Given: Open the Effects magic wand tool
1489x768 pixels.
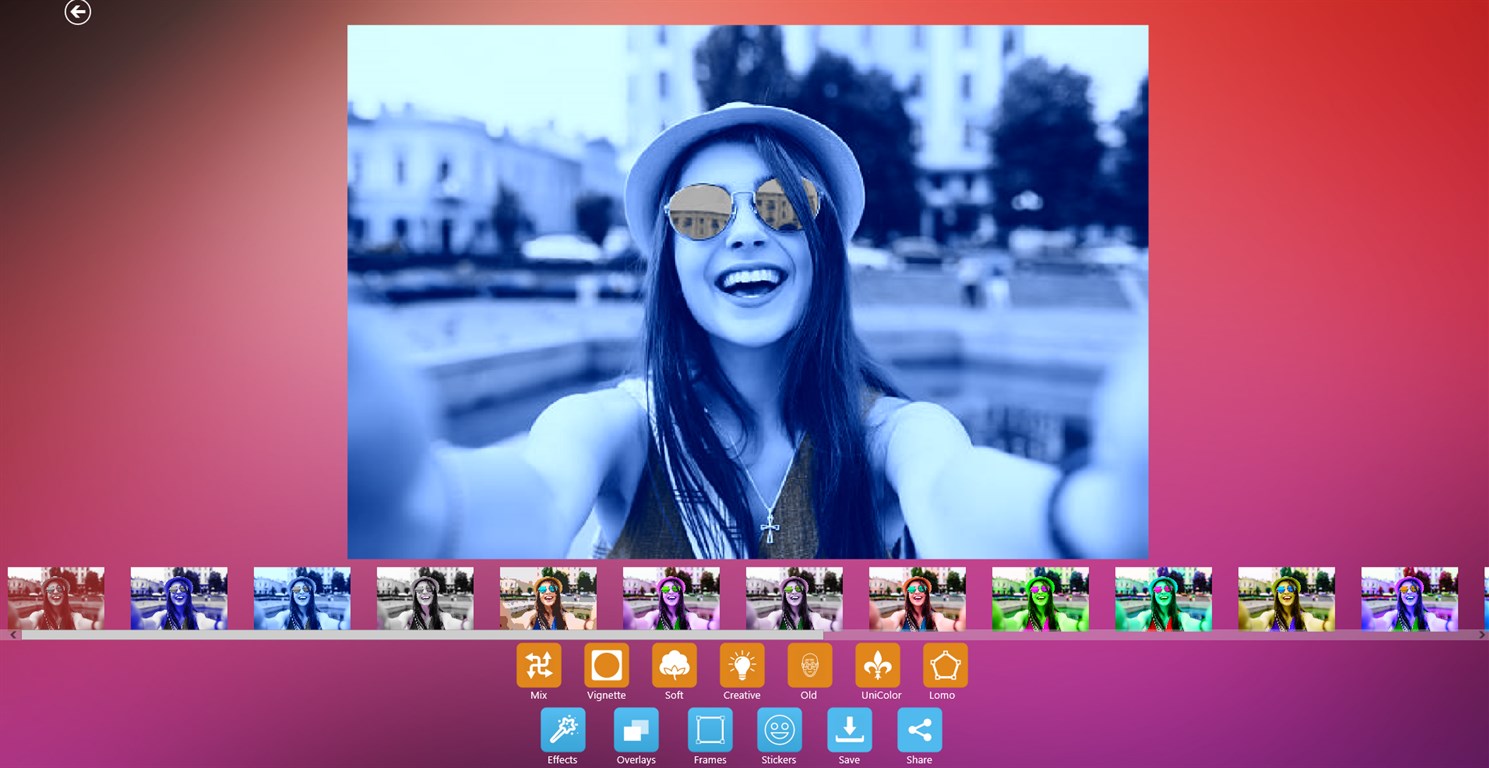Looking at the screenshot, I should pyautogui.click(x=563, y=730).
